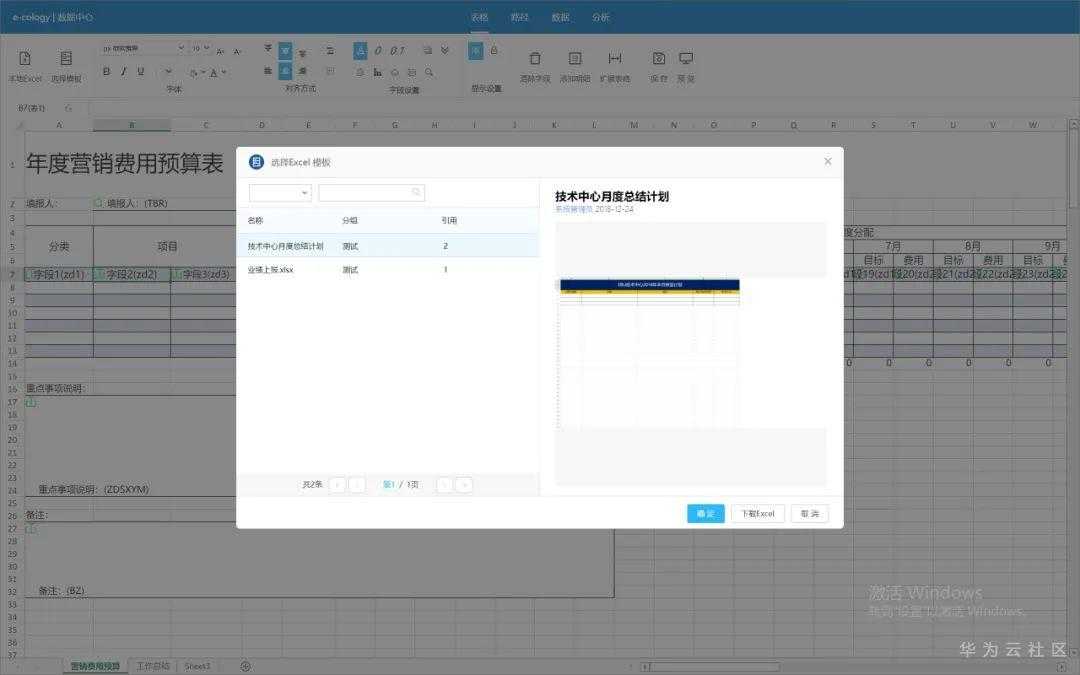Click the 清除字段 trash icon
The height and width of the screenshot is (675, 1080).
point(535,59)
